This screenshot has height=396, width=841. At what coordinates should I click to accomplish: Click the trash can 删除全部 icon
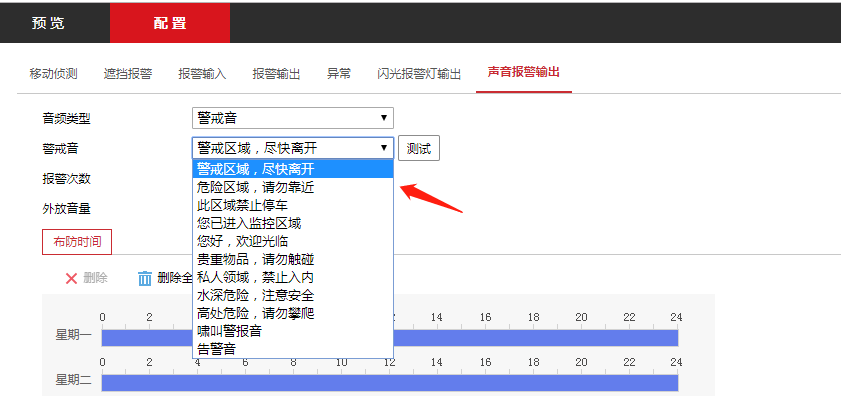click(145, 278)
